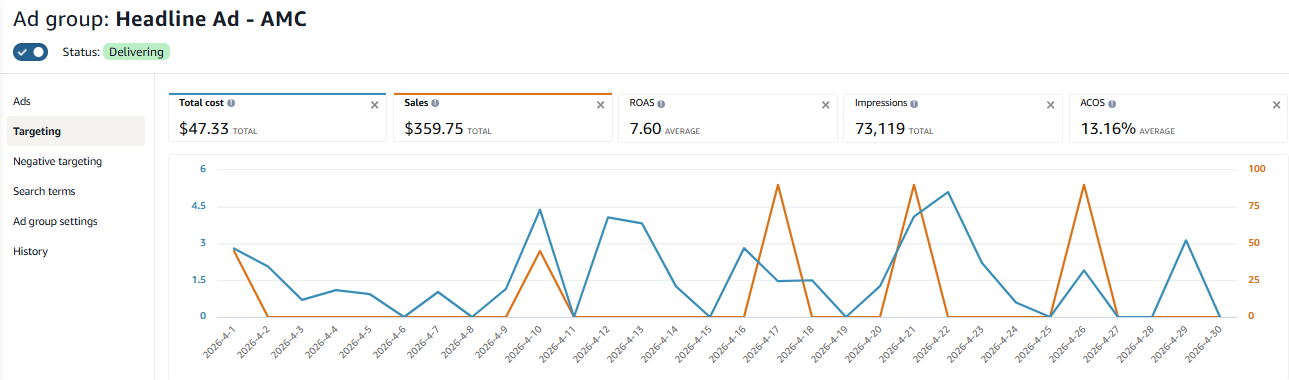The height and width of the screenshot is (380, 1289).
Task: Click the ROAS info icon
Action: tap(661, 103)
